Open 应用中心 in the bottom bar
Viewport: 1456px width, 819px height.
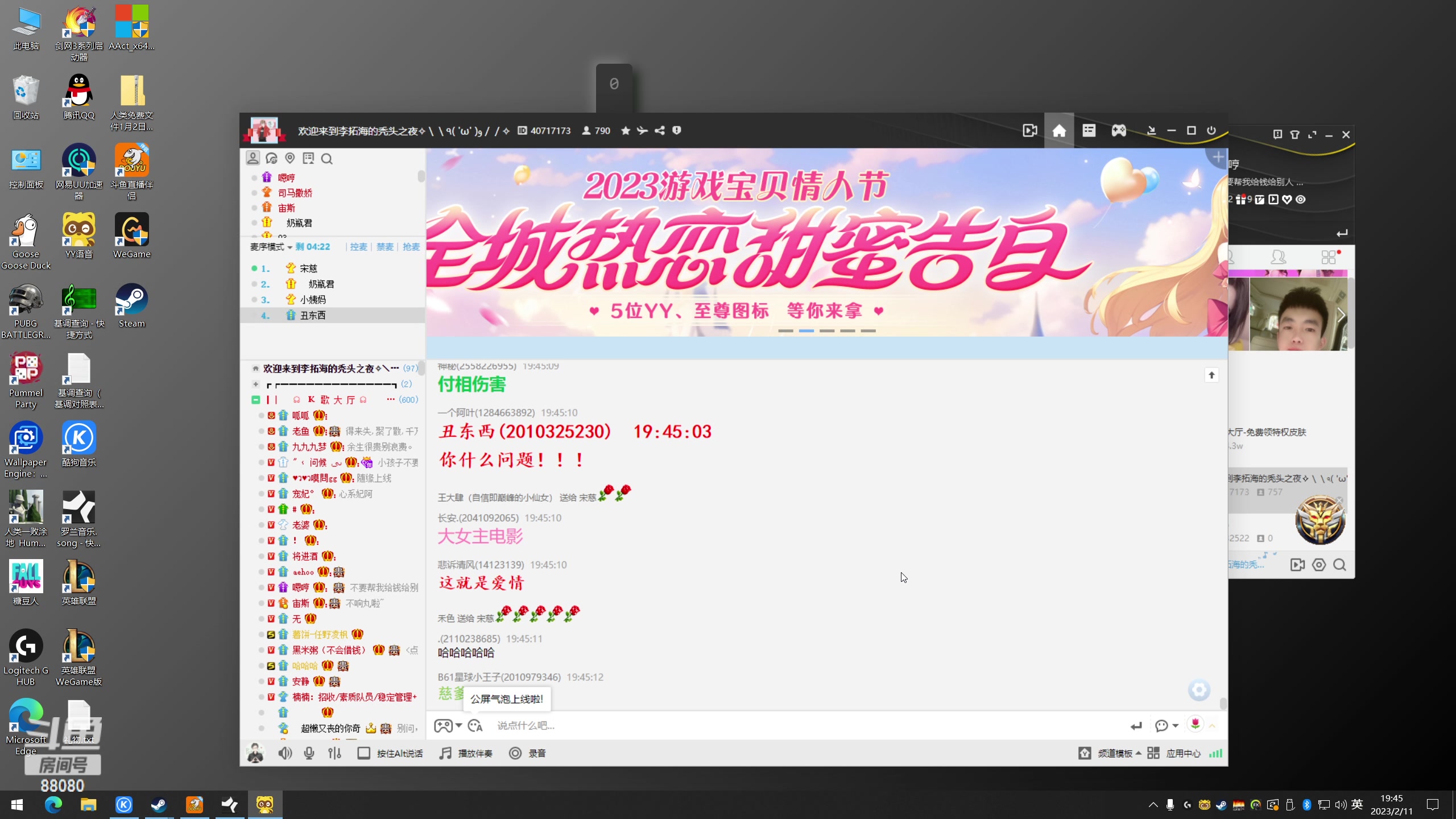point(1183,752)
